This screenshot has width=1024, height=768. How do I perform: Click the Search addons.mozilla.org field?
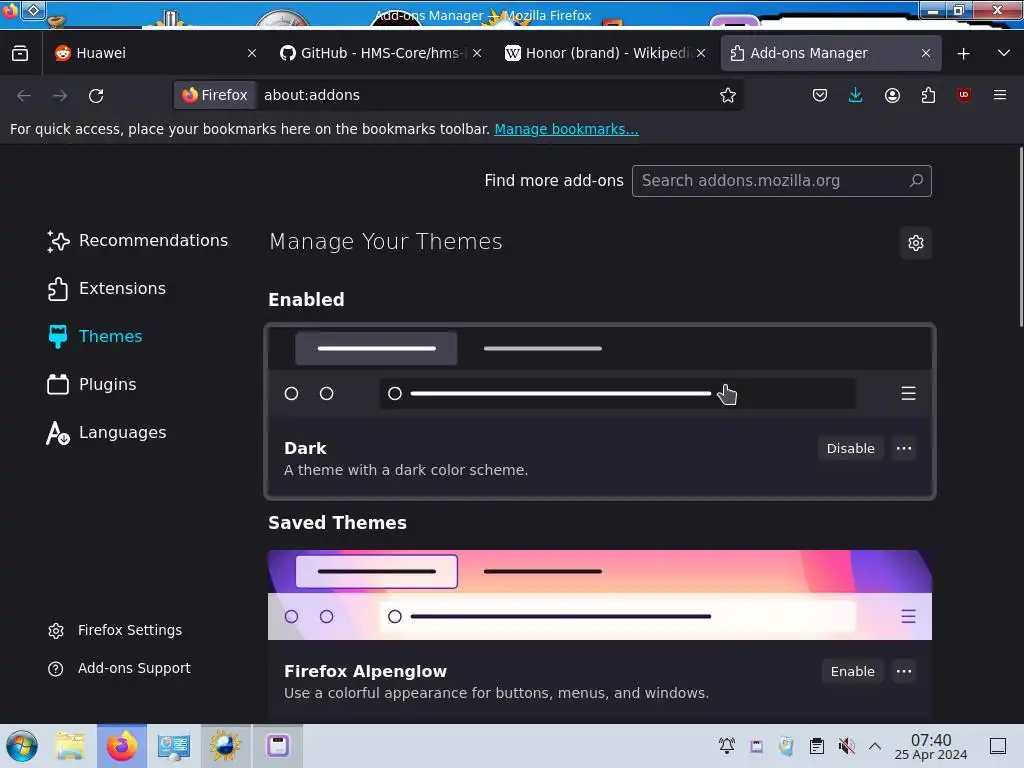click(781, 181)
